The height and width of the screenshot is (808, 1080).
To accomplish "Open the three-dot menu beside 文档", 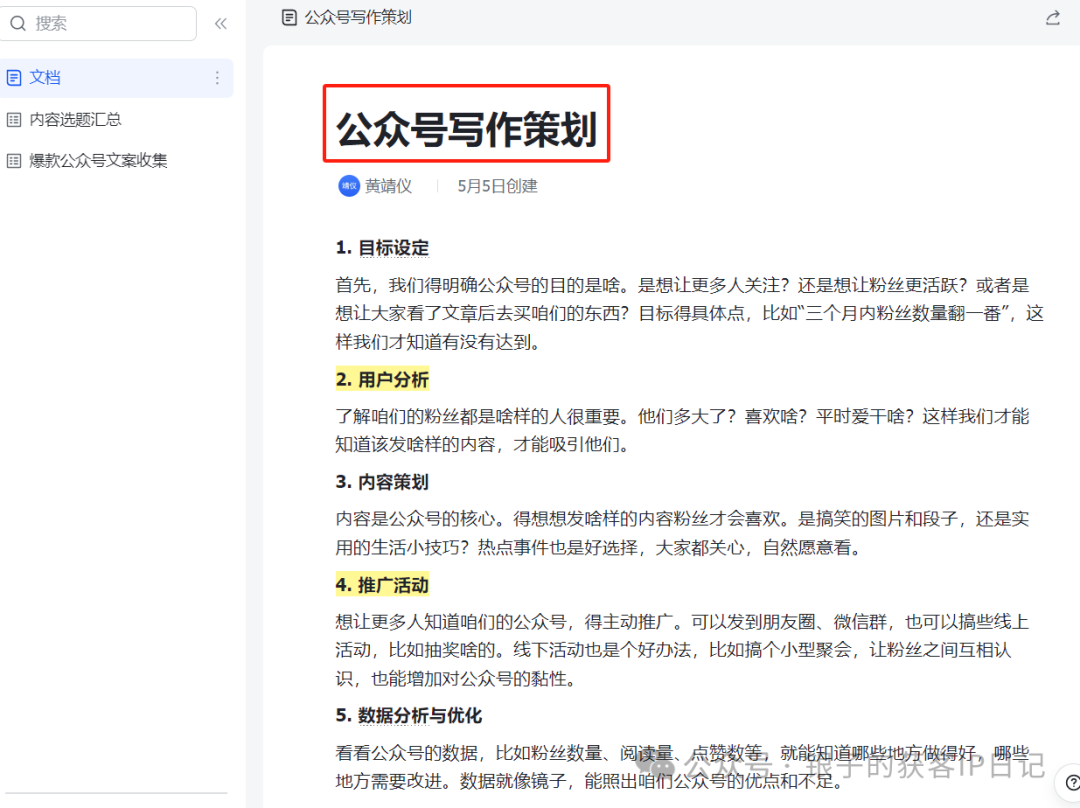I will [x=218, y=78].
